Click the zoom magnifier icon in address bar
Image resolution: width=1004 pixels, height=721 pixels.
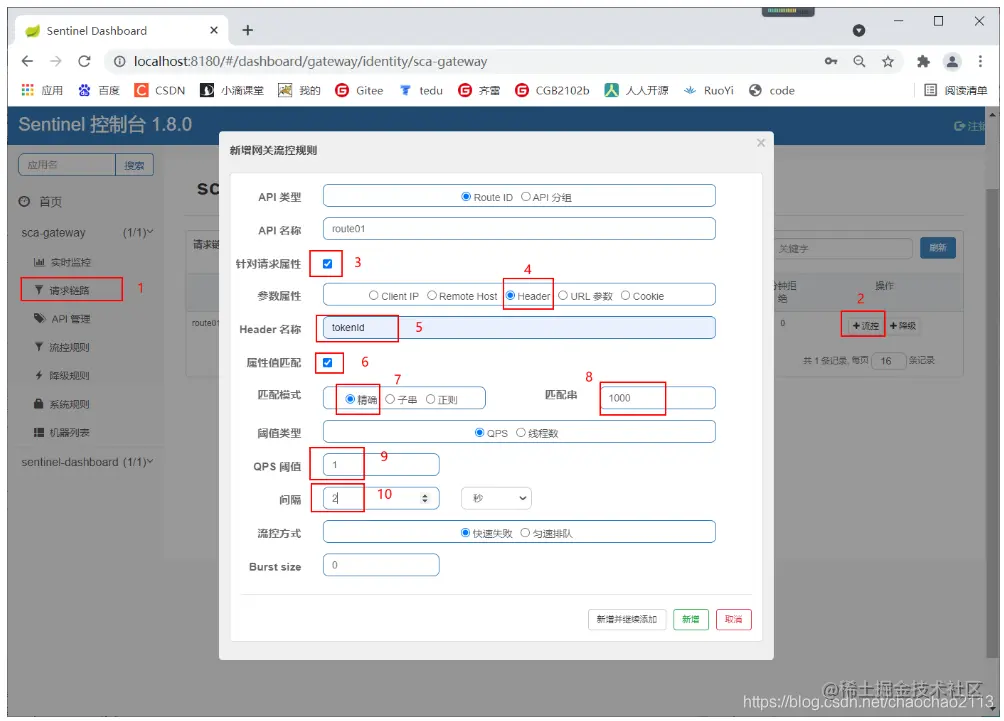859,61
